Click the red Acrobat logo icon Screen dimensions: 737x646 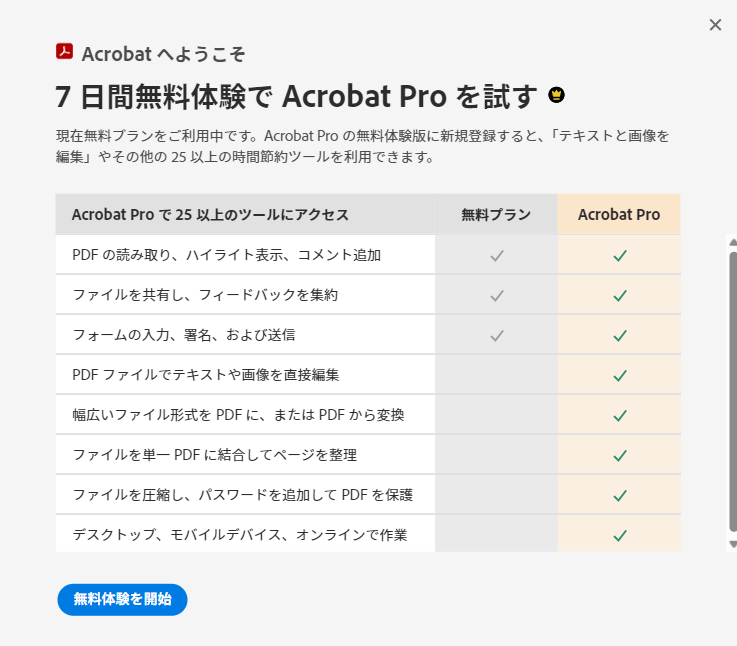(x=64, y=52)
